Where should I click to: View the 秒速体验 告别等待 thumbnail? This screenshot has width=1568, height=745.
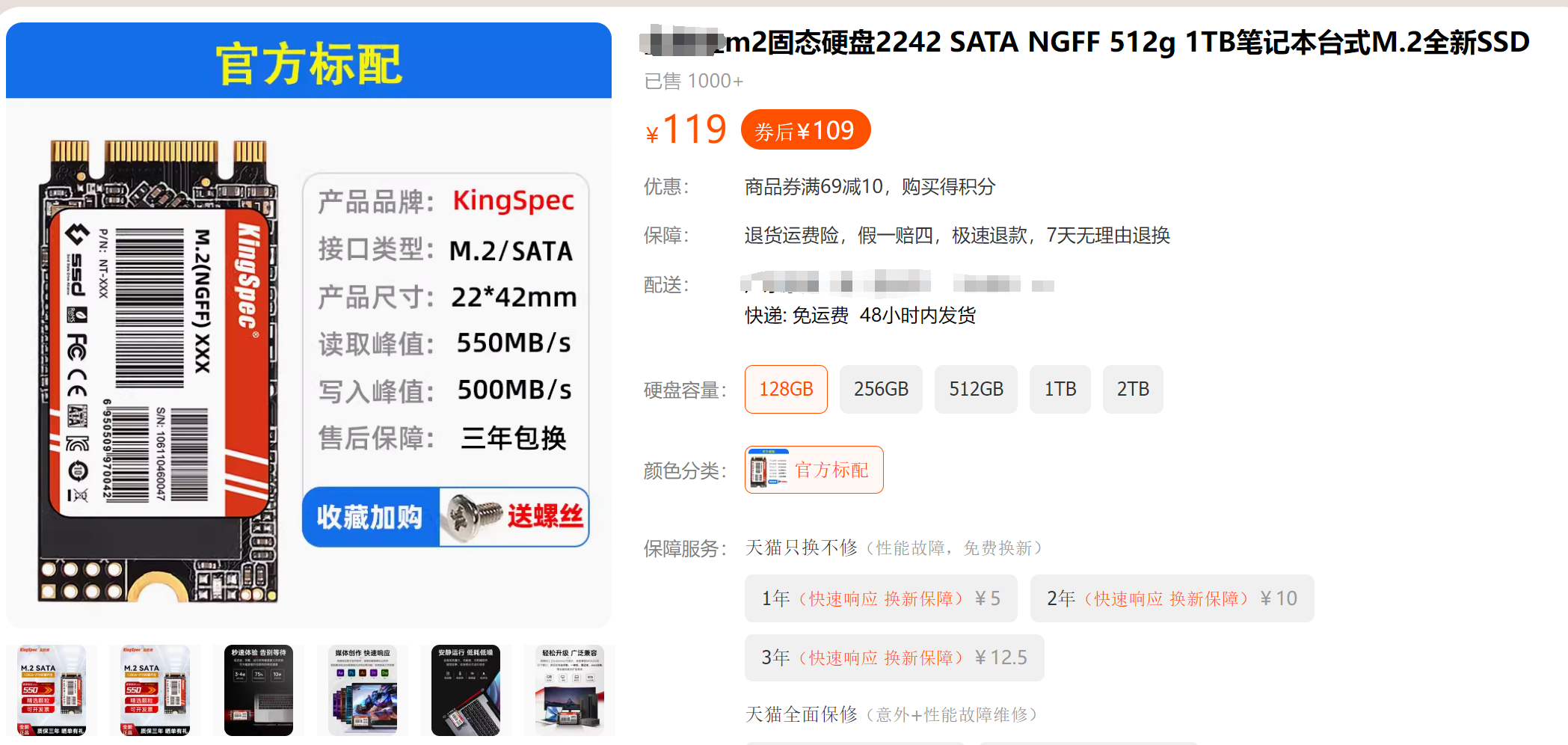259,690
